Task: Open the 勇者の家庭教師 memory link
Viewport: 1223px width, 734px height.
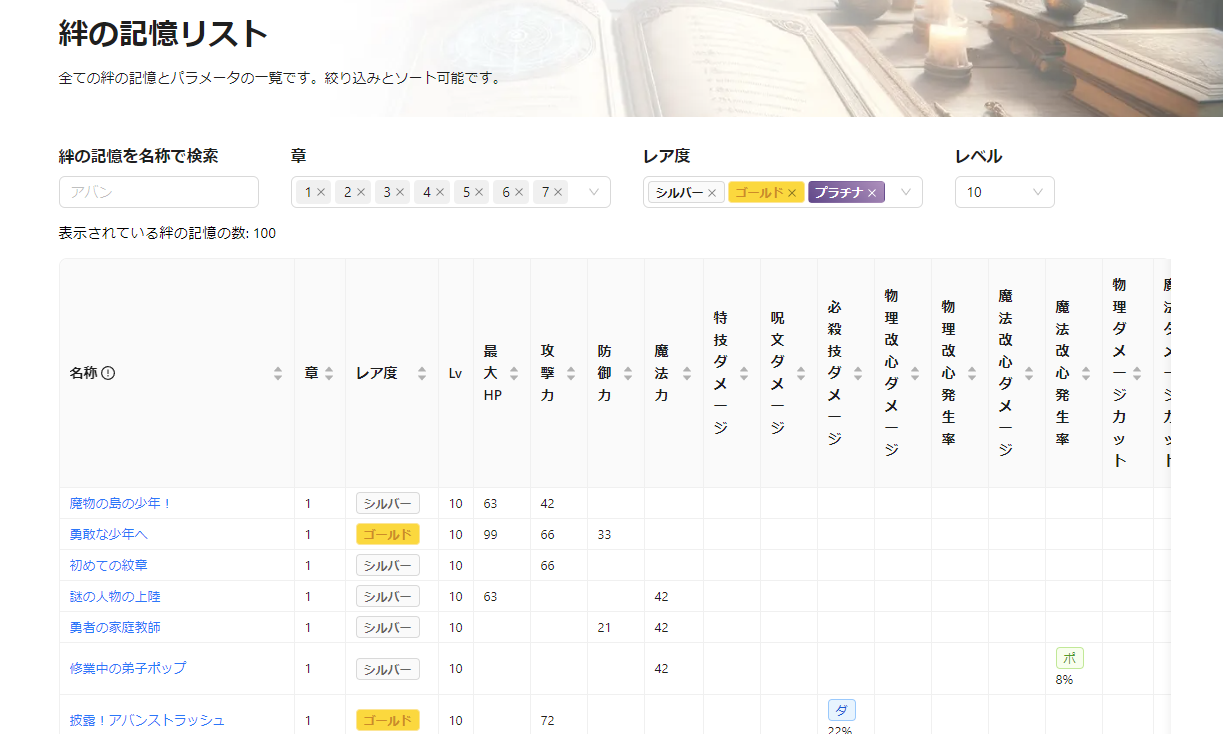Action: [115, 627]
